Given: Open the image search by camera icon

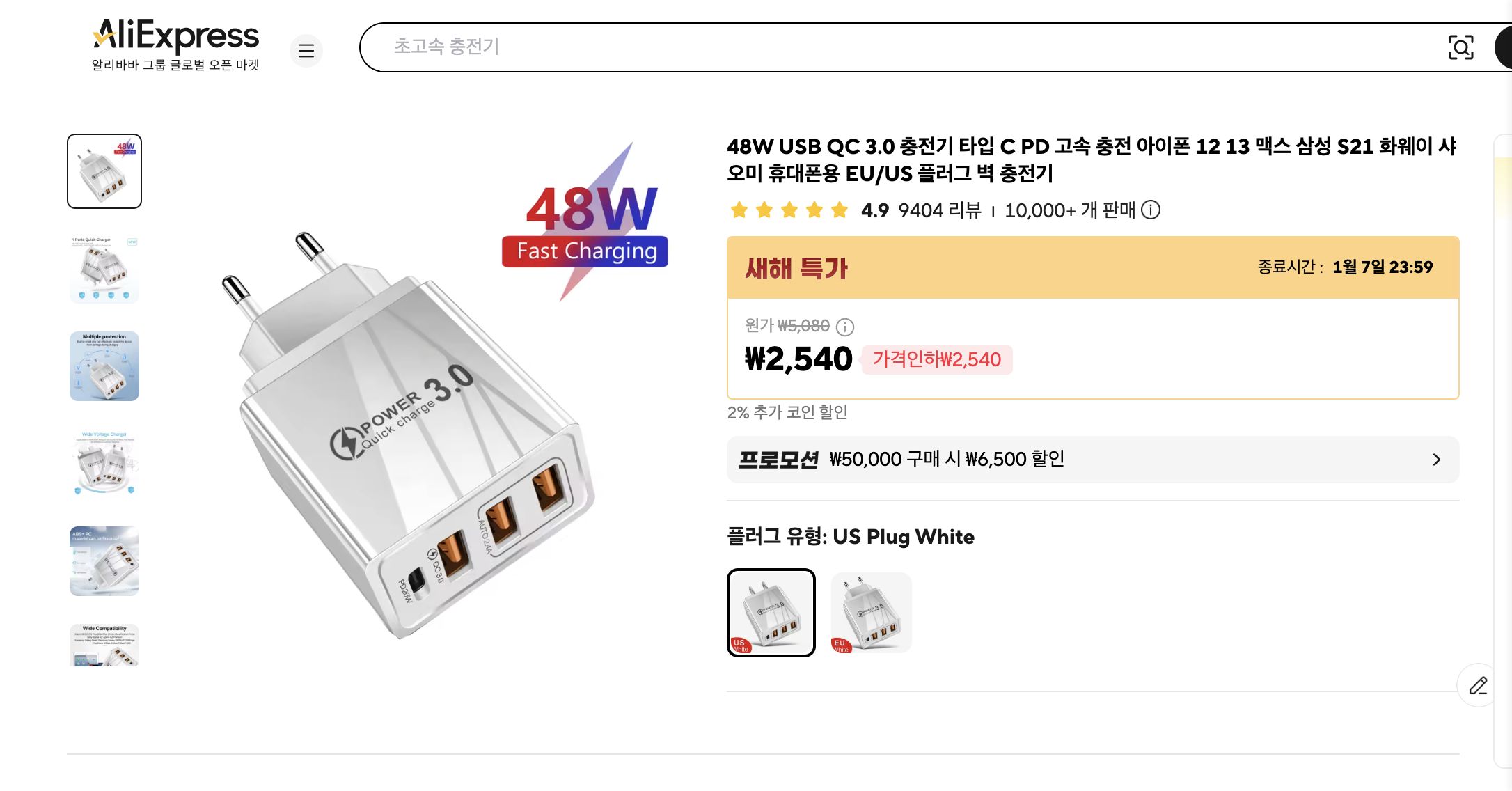Looking at the screenshot, I should (x=1461, y=47).
